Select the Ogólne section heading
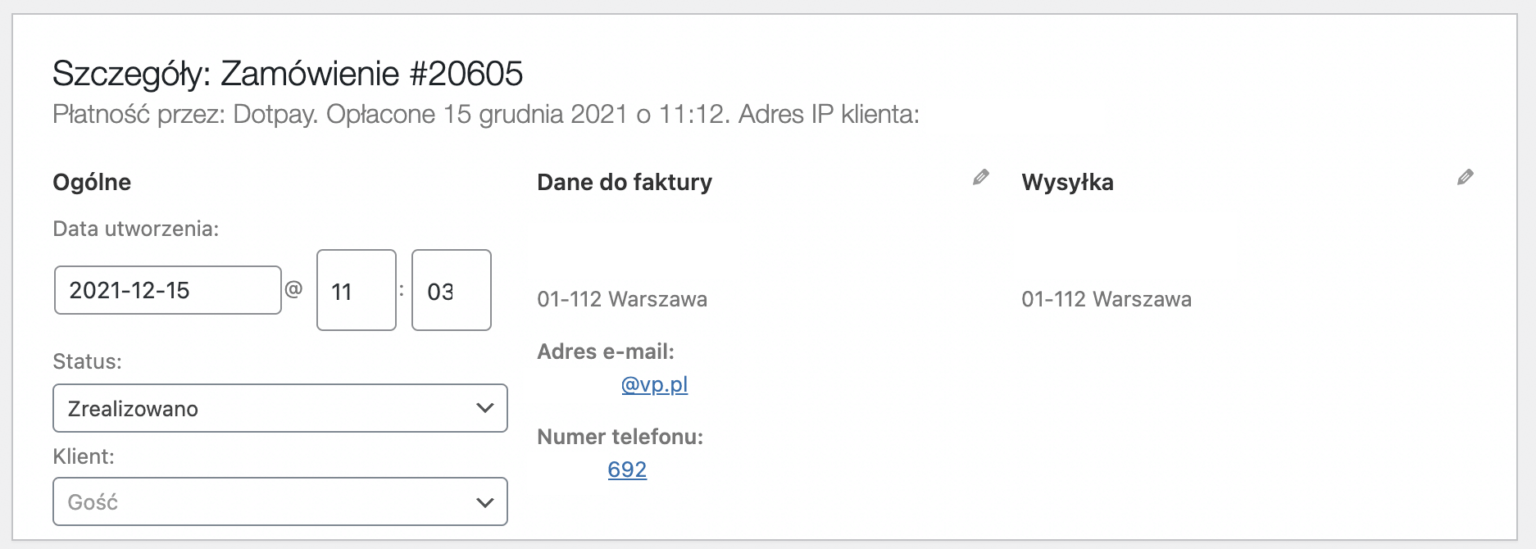 click(x=92, y=183)
